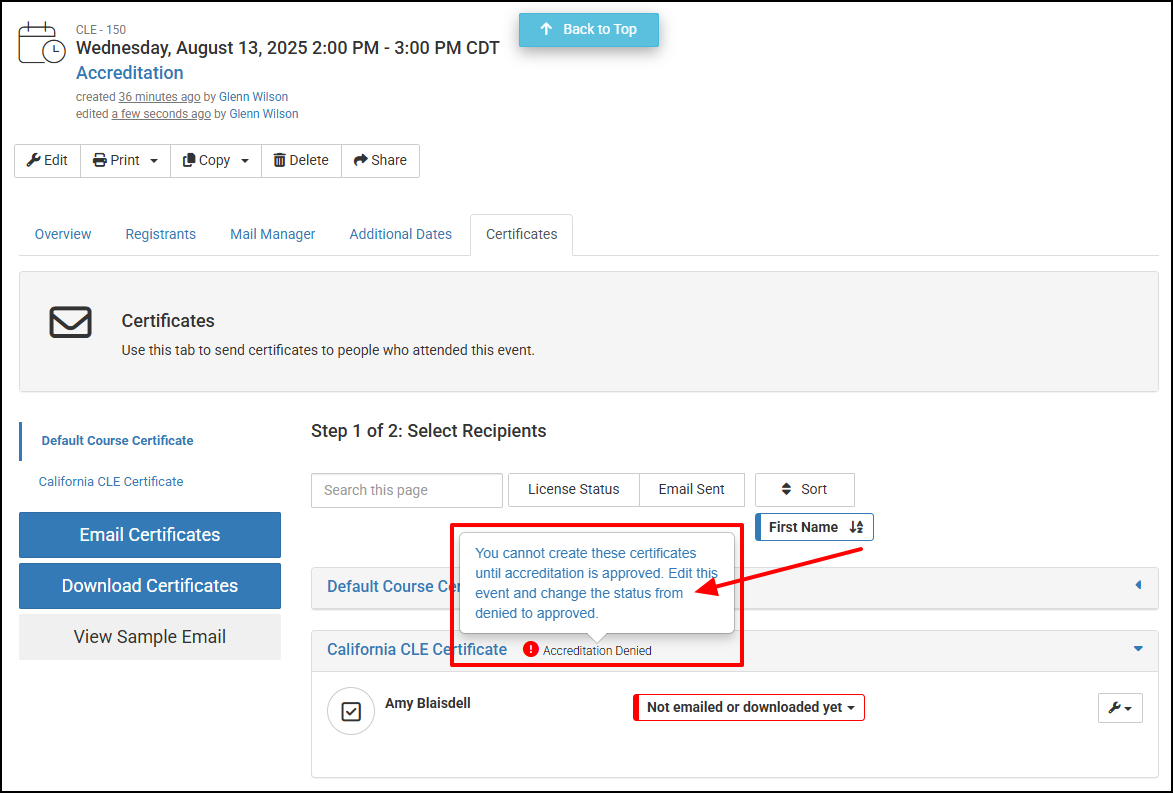
Task: Toggle Amy Blaisdell's recipient checkbox
Action: tap(351, 711)
